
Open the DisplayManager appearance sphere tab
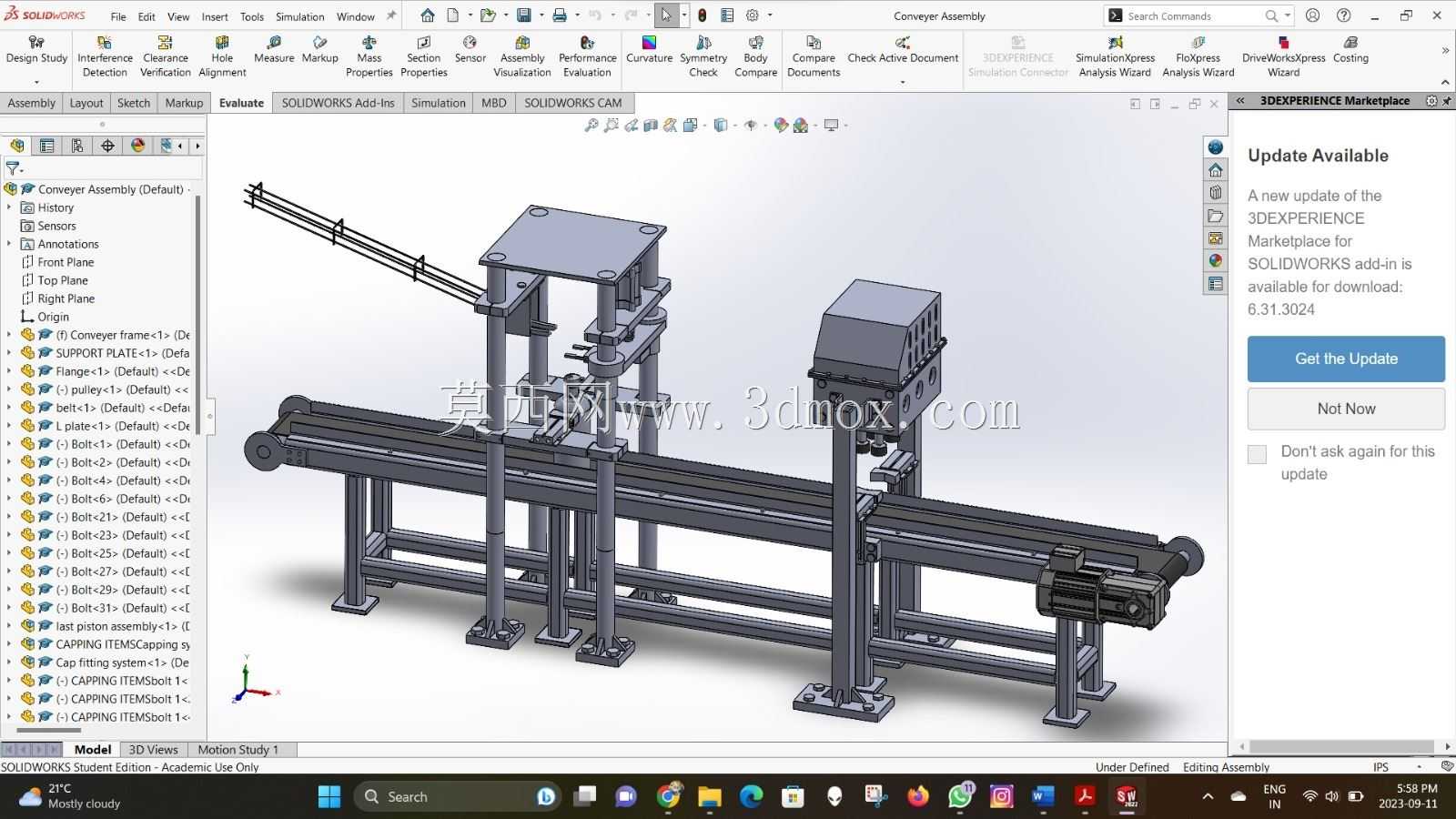tap(137, 146)
